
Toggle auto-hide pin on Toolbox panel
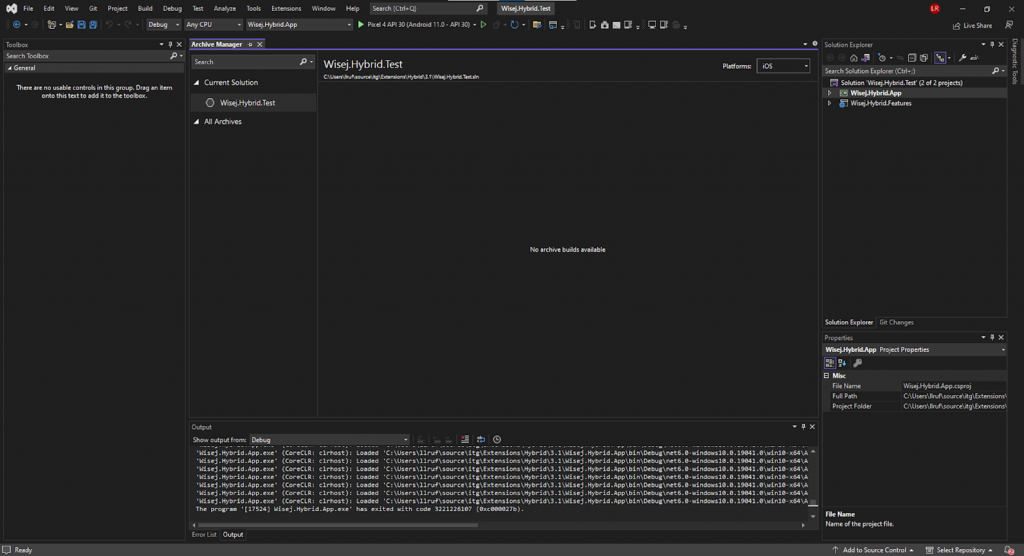coord(170,44)
